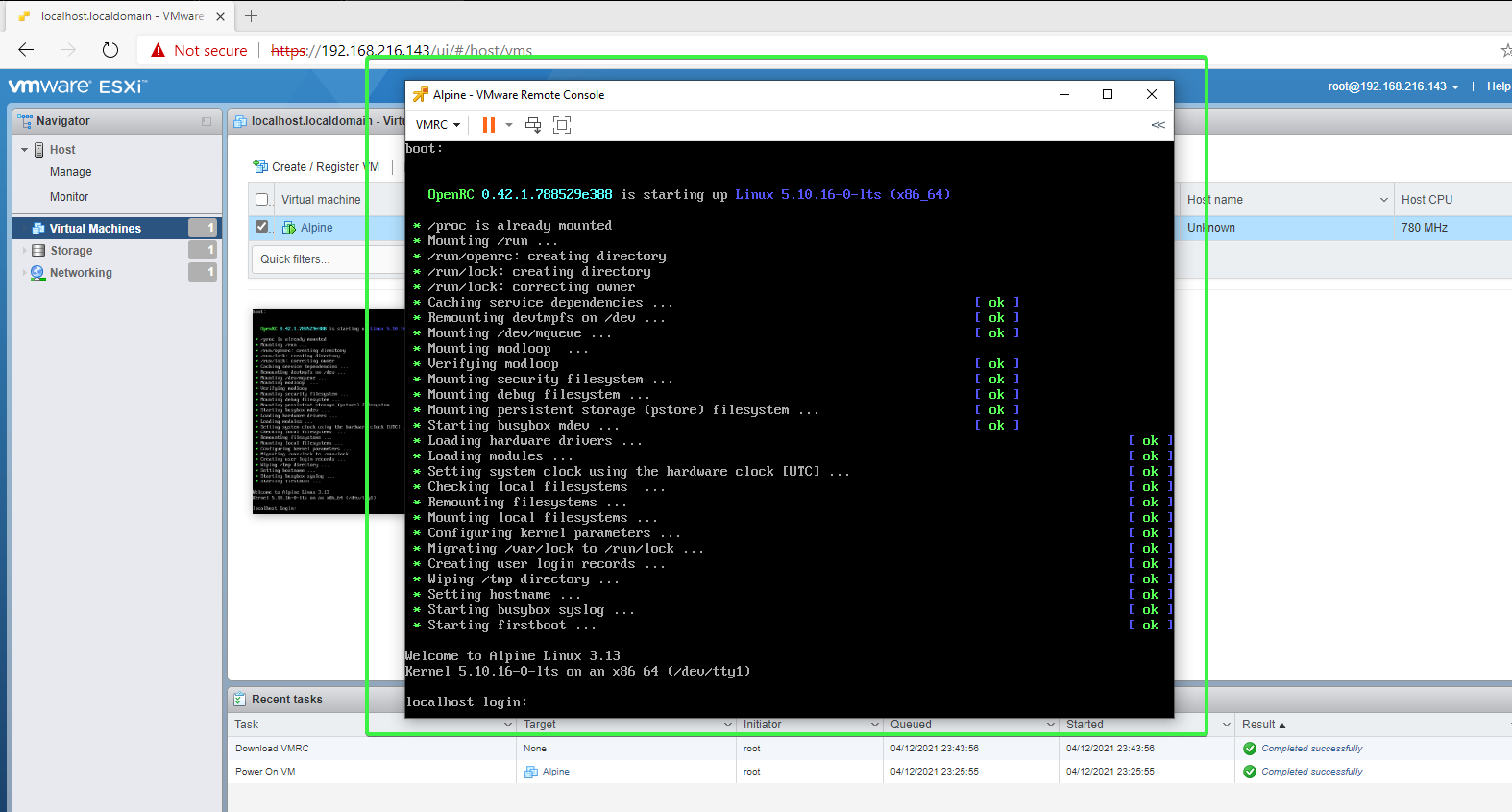Open Queued column dropdown arrow
This screenshot has height=812, width=1512.
coord(1051,725)
